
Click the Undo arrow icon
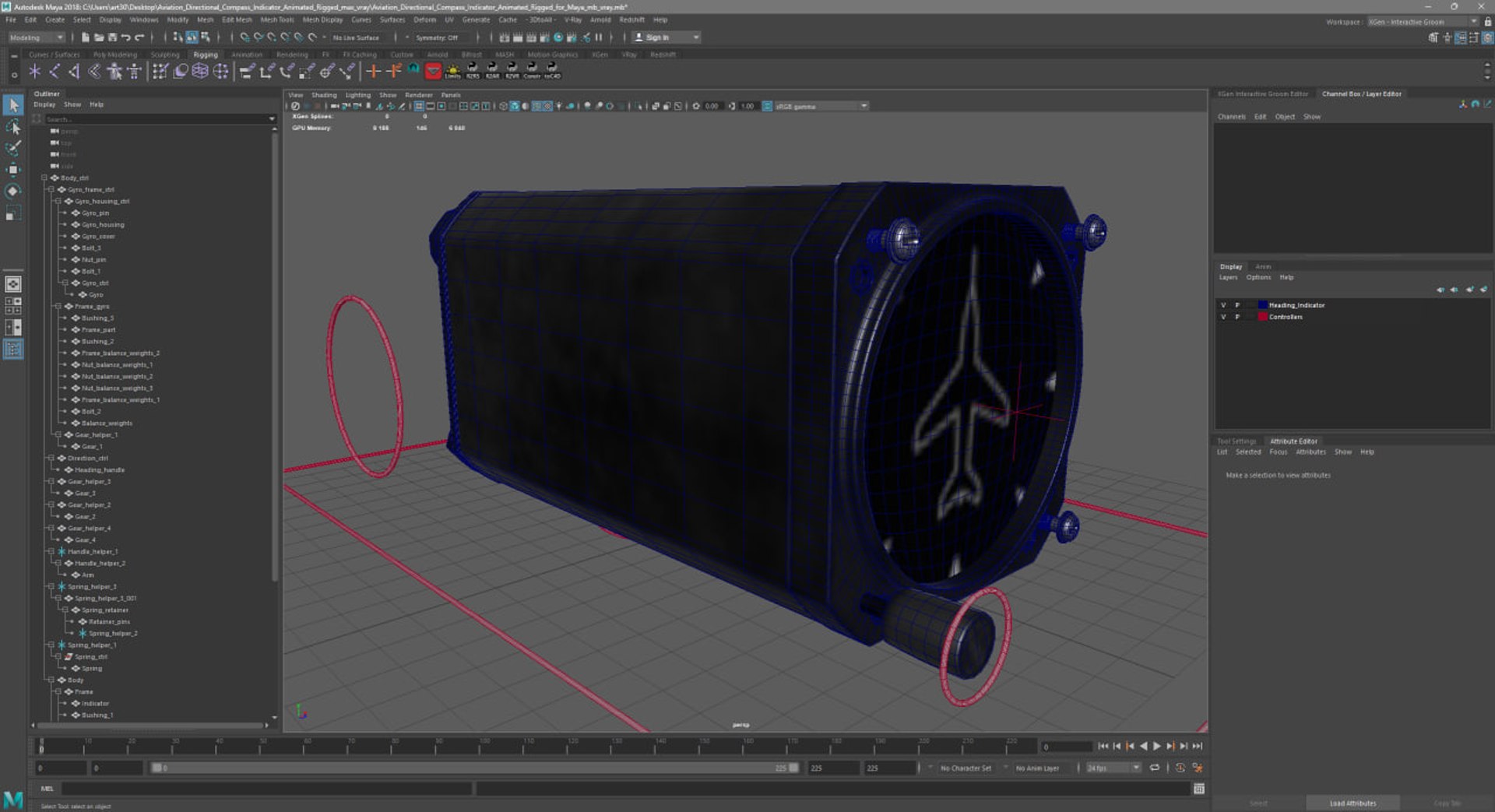[x=125, y=37]
